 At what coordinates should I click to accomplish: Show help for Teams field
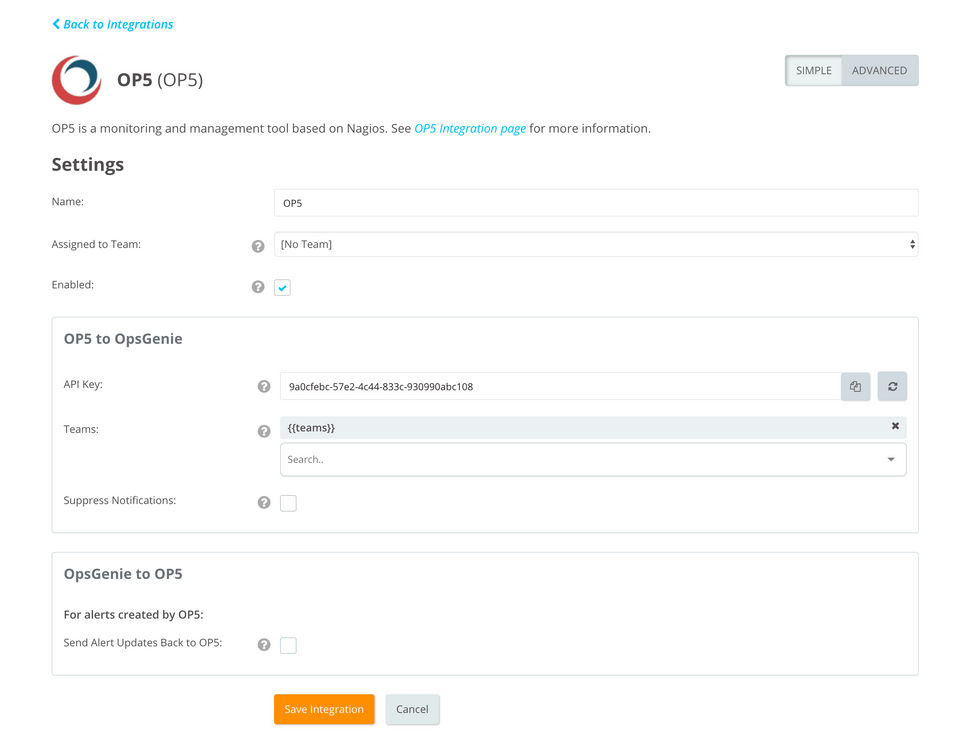264,431
